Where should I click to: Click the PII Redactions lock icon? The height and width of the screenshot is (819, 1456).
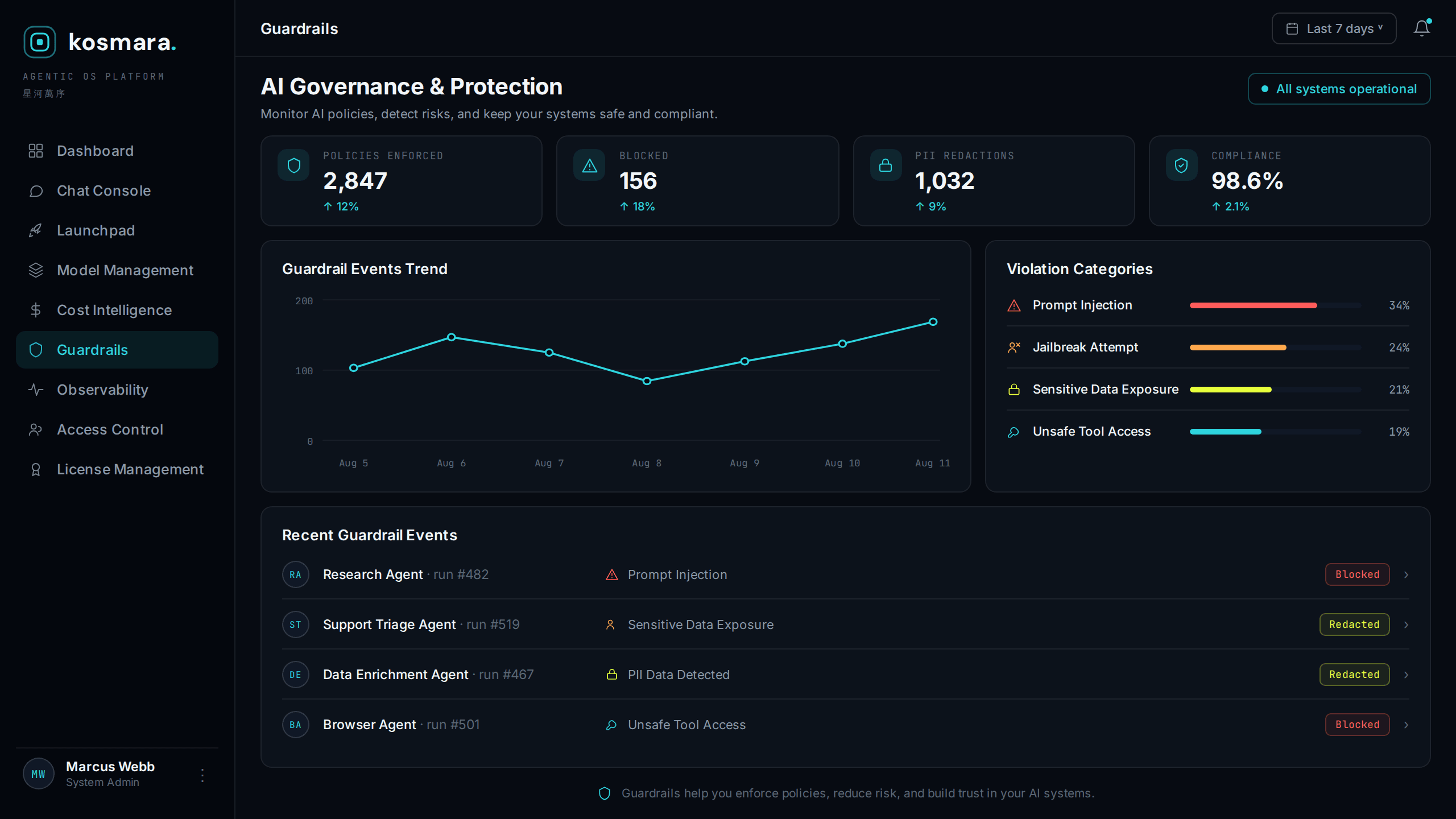pos(886,166)
